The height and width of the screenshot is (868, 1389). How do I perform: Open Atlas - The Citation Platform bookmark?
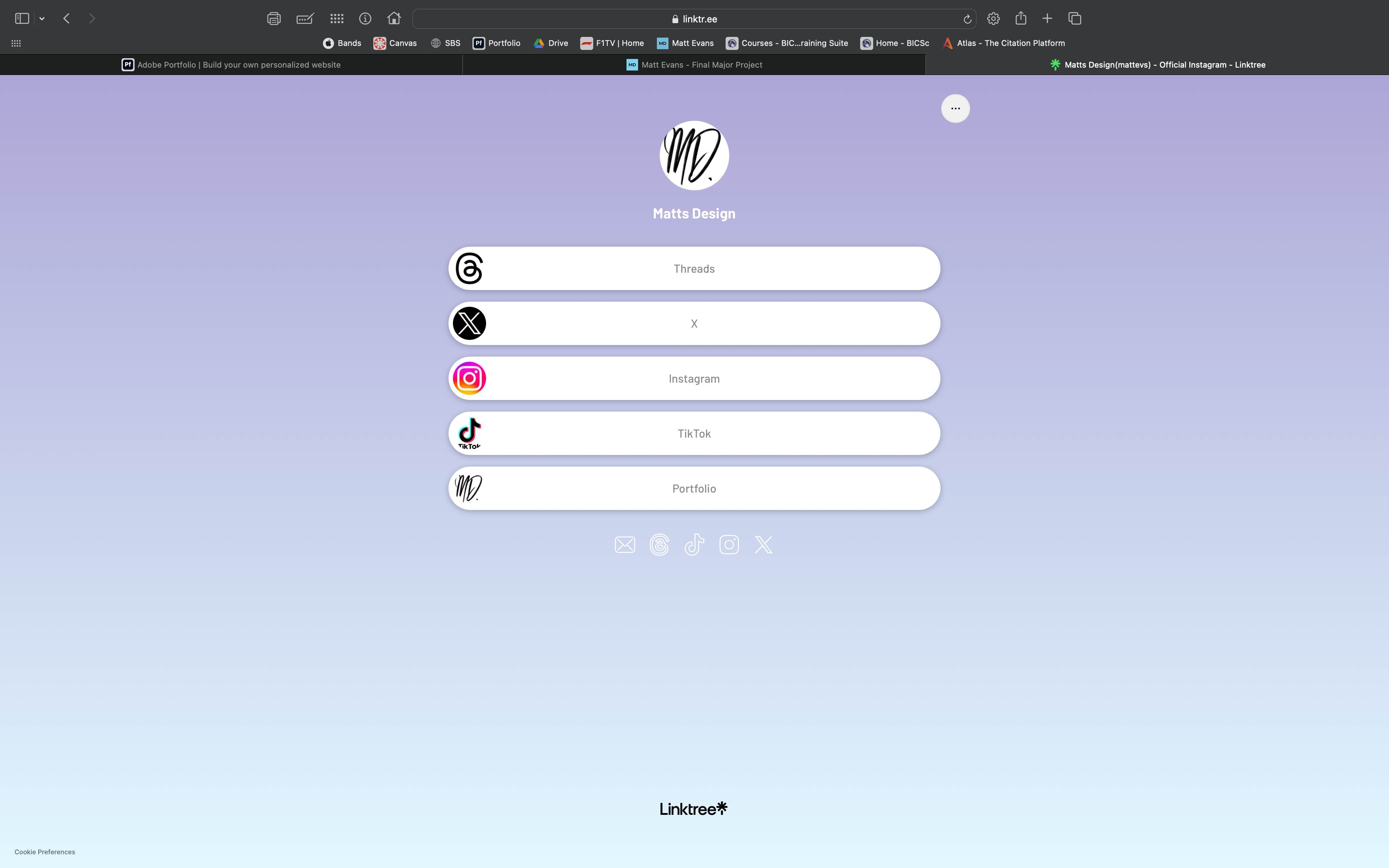(1004, 43)
